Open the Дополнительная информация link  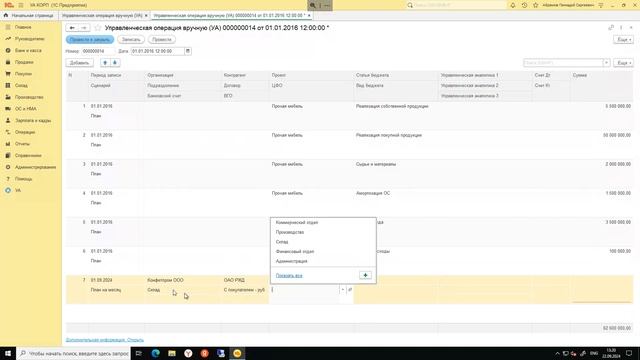click(105, 340)
